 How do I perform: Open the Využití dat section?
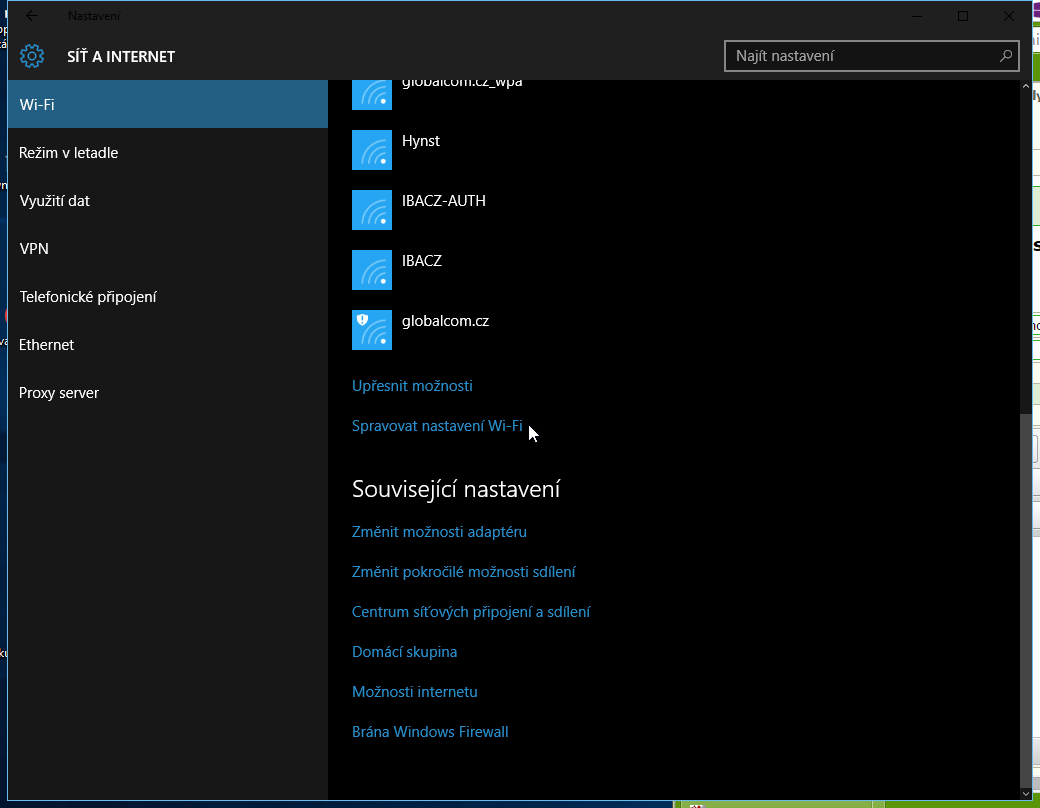[x=55, y=201]
